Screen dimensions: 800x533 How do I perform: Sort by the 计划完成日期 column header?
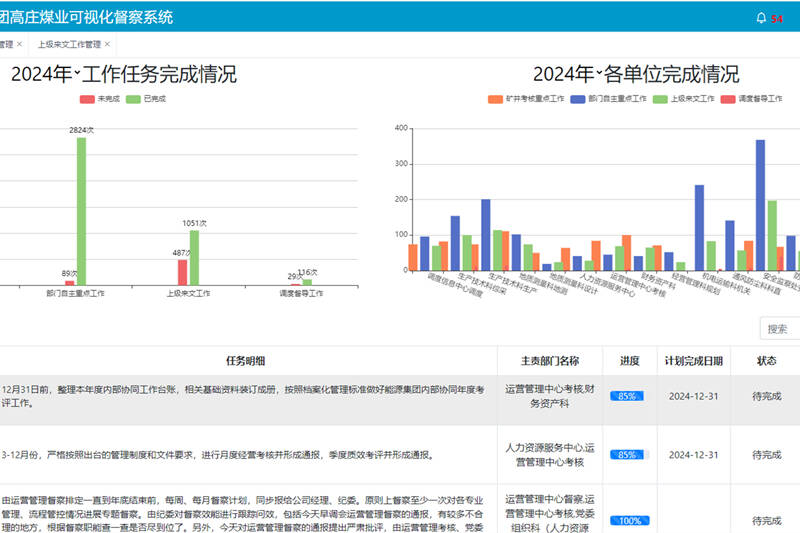(x=694, y=361)
